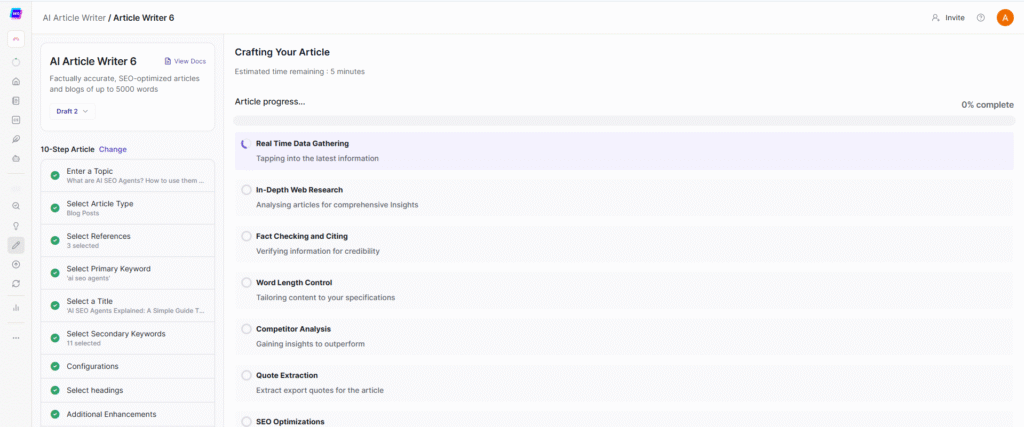This screenshot has width=1024, height=427.
Task: Click 'Estimated time remaining : 5 minutes'
Action: coord(300,72)
